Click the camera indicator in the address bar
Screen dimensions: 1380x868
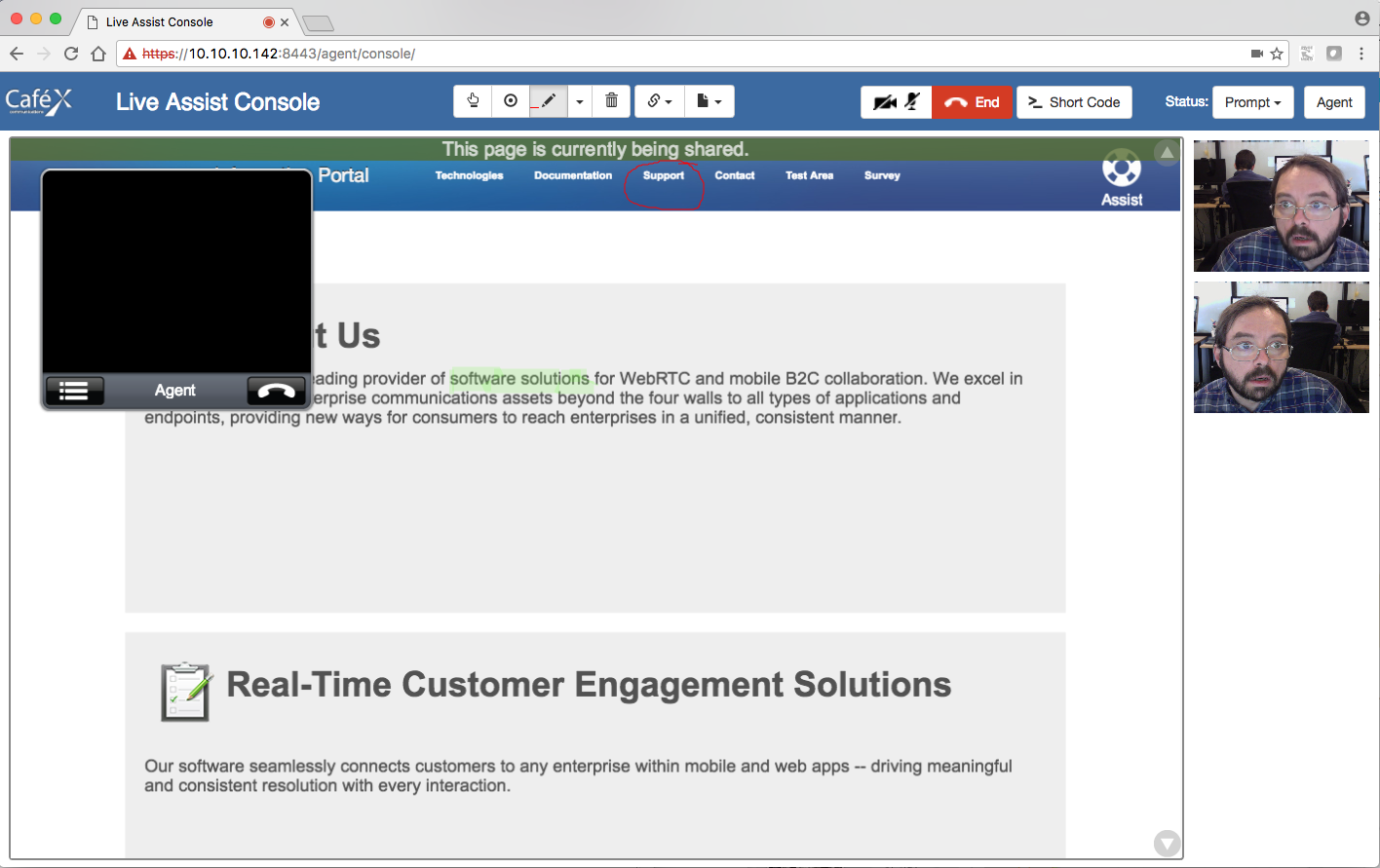click(1257, 54)
